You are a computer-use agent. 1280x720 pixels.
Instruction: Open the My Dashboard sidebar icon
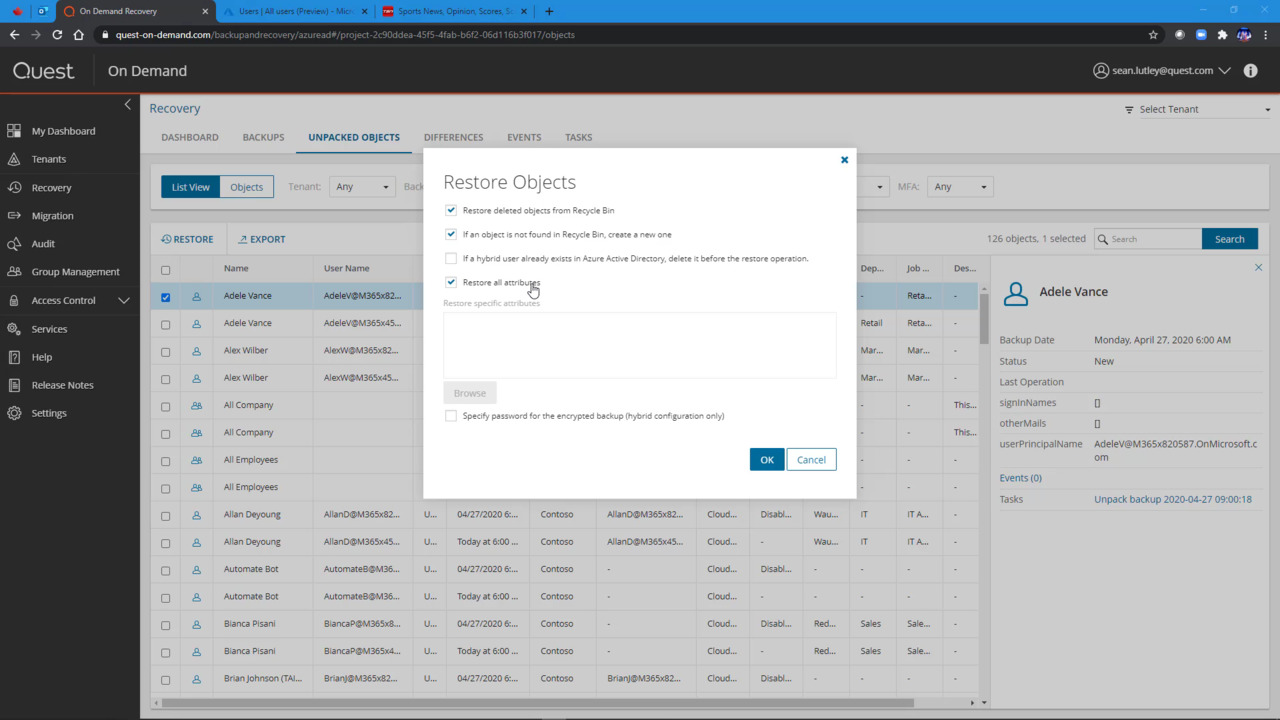click(14, 130)
